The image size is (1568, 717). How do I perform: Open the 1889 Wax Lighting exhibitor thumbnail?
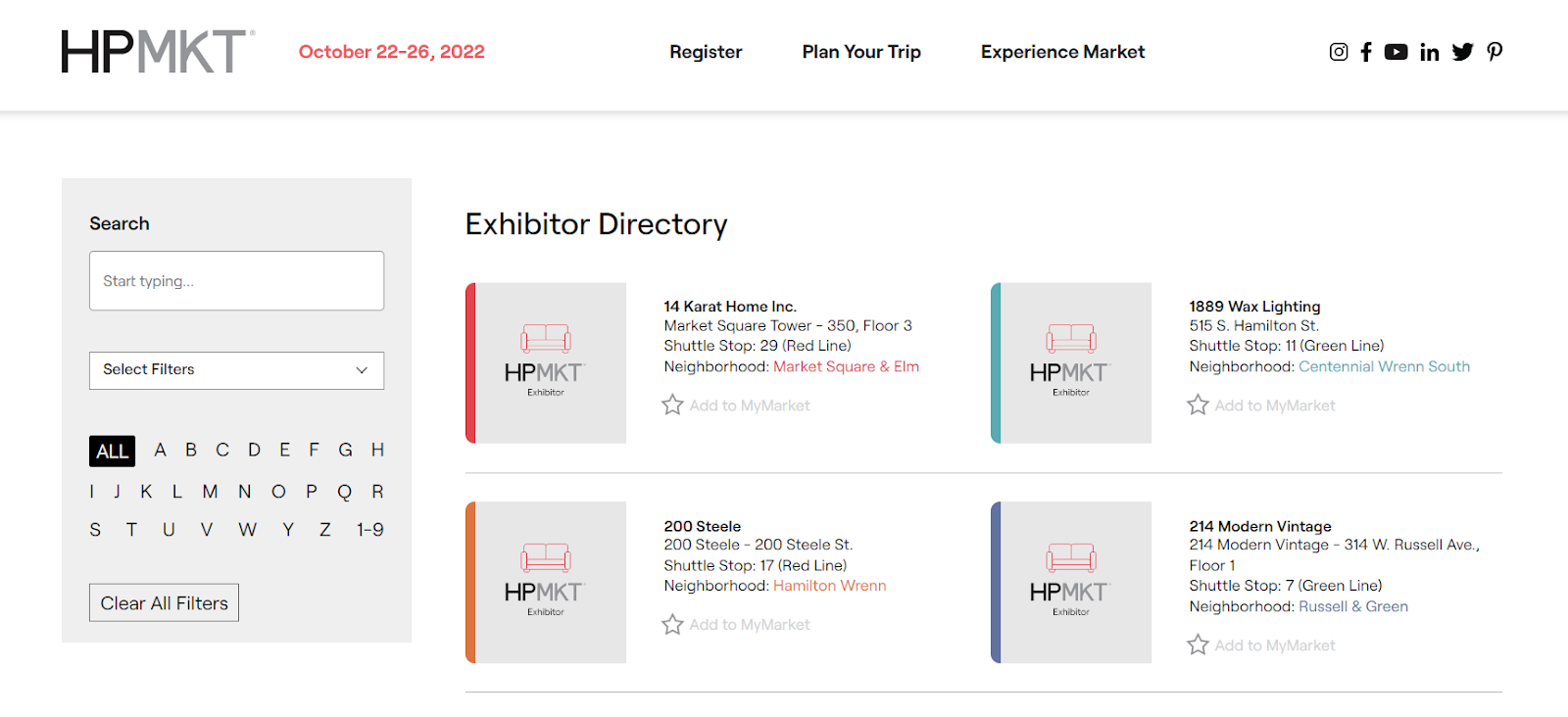point(1071,363)
